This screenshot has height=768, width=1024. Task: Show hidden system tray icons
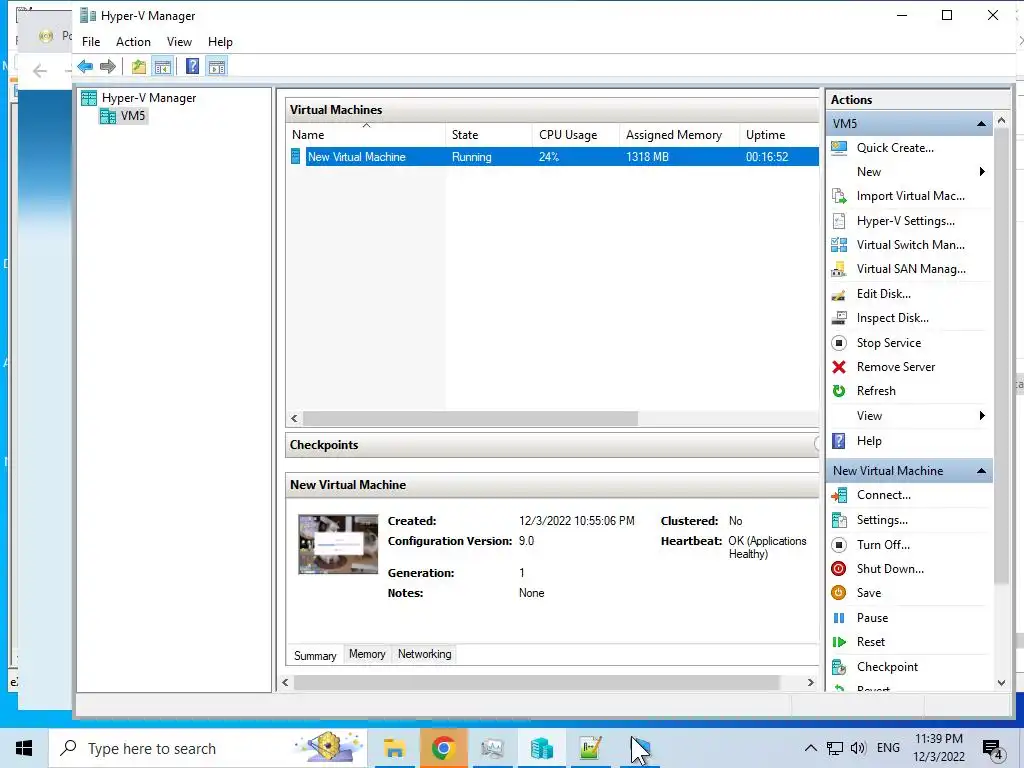[810, 748]
